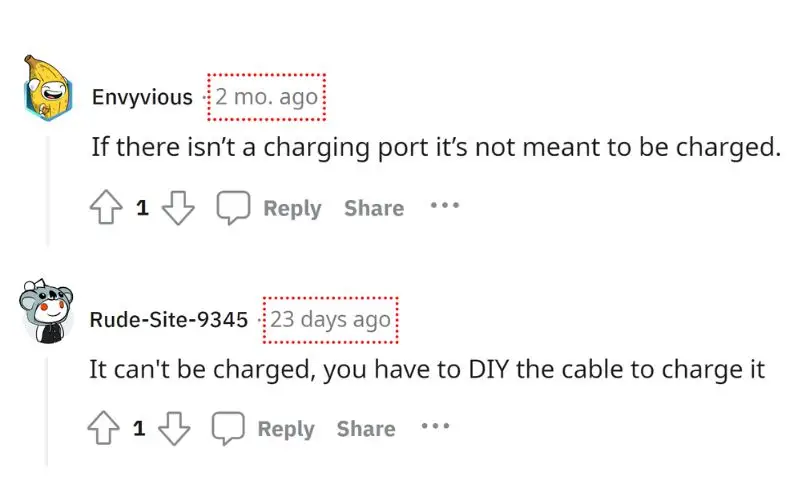Viewport: 800px width, 500px height.
Task: Collapse Envyvious comment thread line
Action: click(x=48, y=191)
